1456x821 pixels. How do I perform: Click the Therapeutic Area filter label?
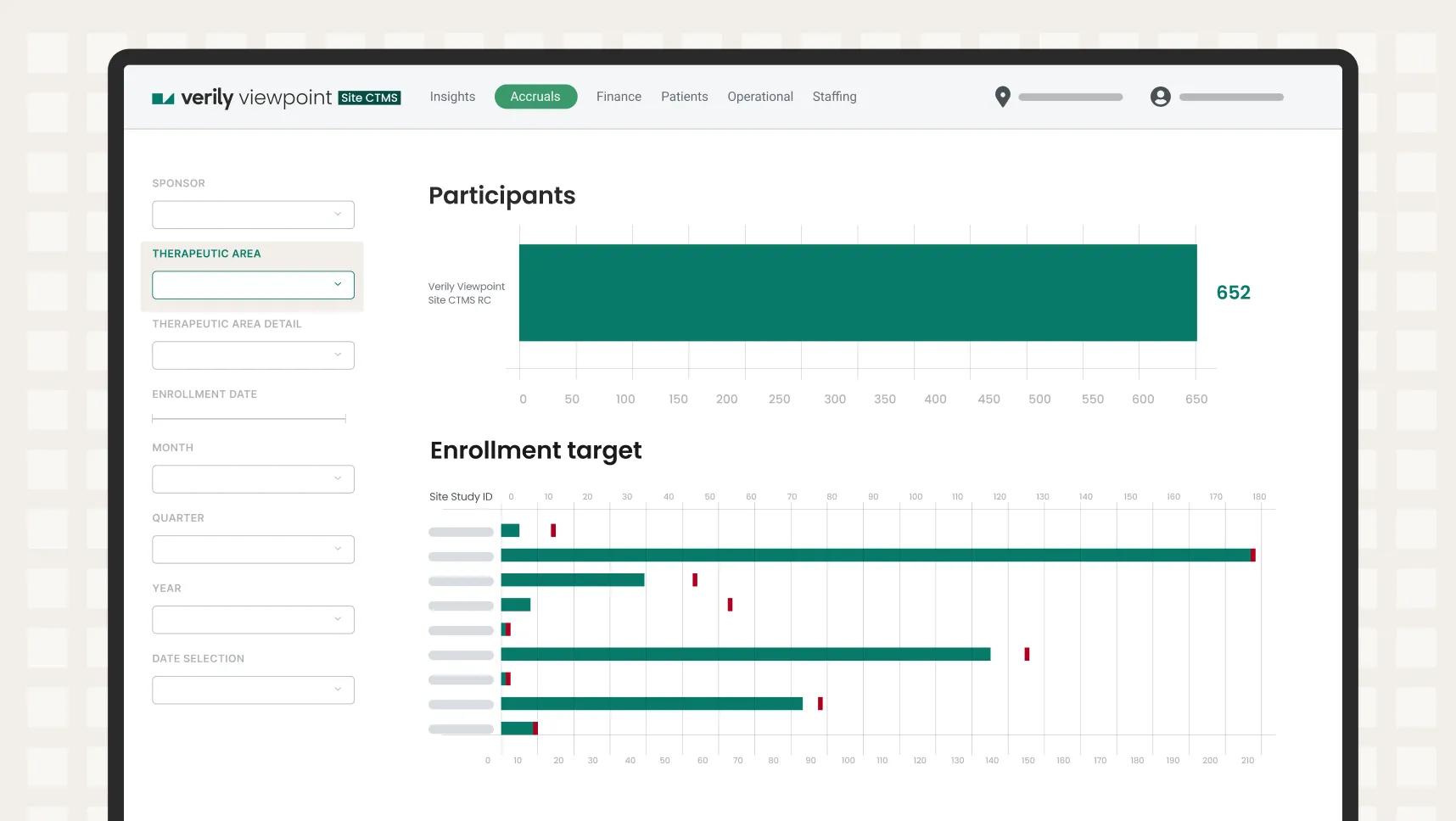pyautogui.click(x=206, y=254)
